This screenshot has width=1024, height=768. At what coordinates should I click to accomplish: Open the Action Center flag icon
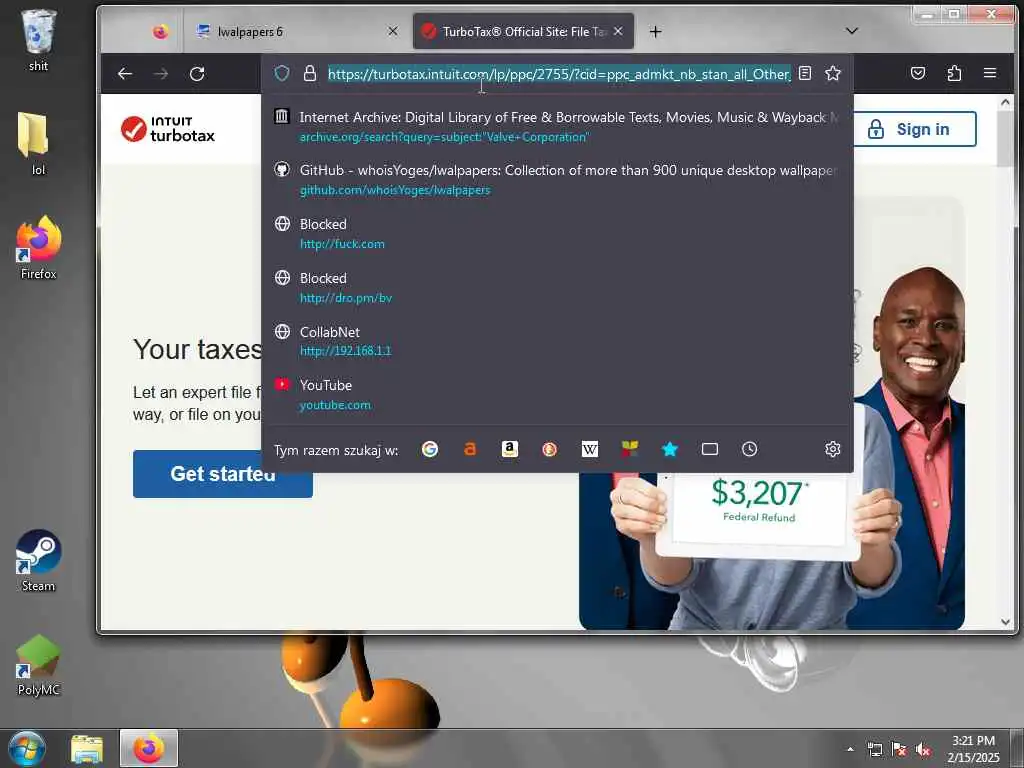tap(899, 750)
